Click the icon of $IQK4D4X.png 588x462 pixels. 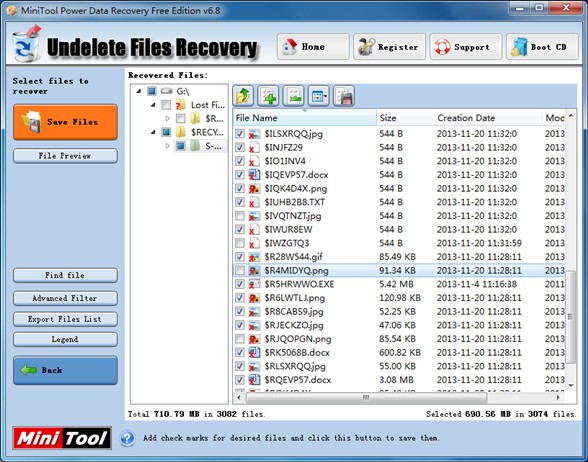pos(254,189)
